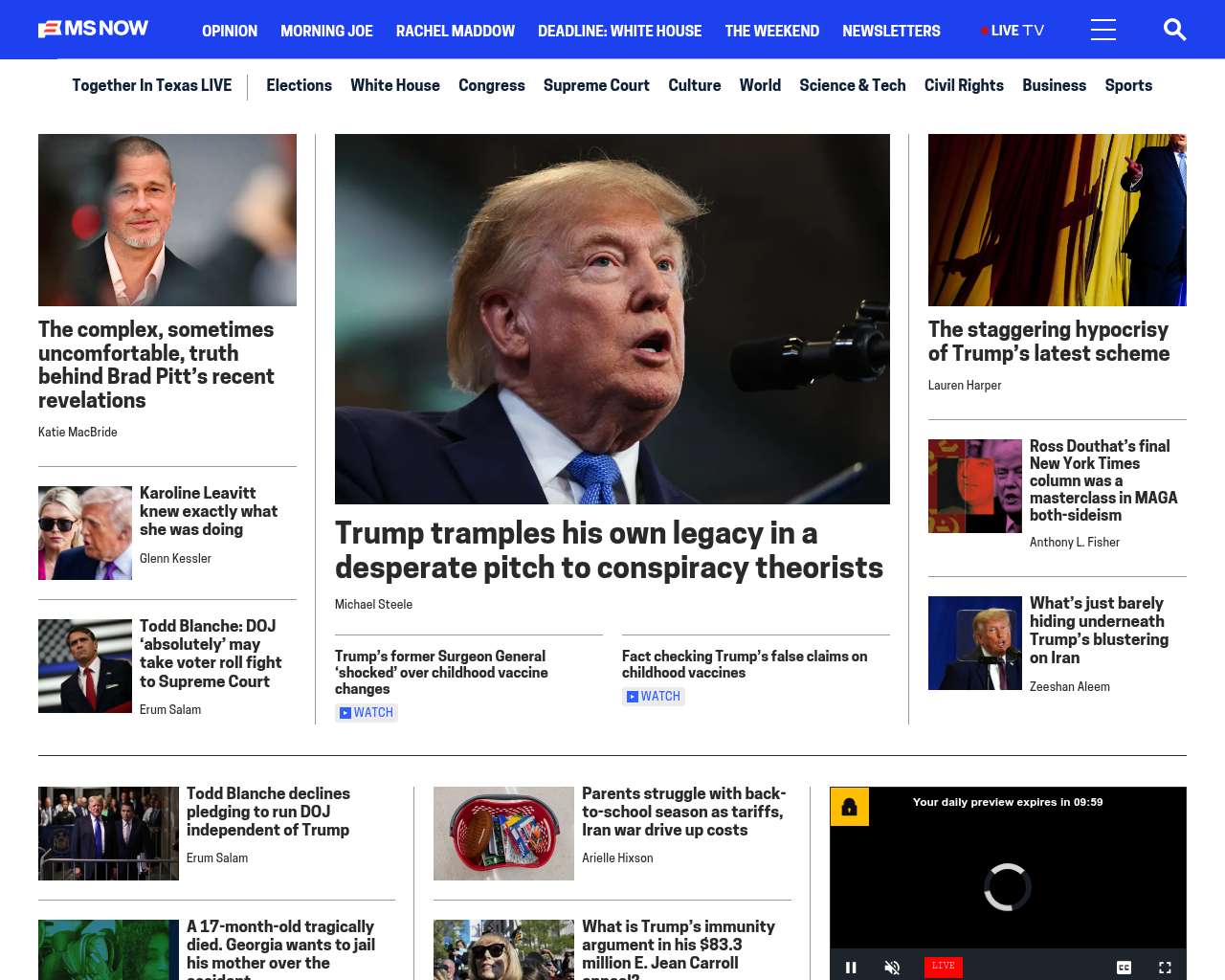The width and height of the screenshot is (1225, 980).
Task: Watch the fact checking vaccines video
Action: (x=654, y=697)
